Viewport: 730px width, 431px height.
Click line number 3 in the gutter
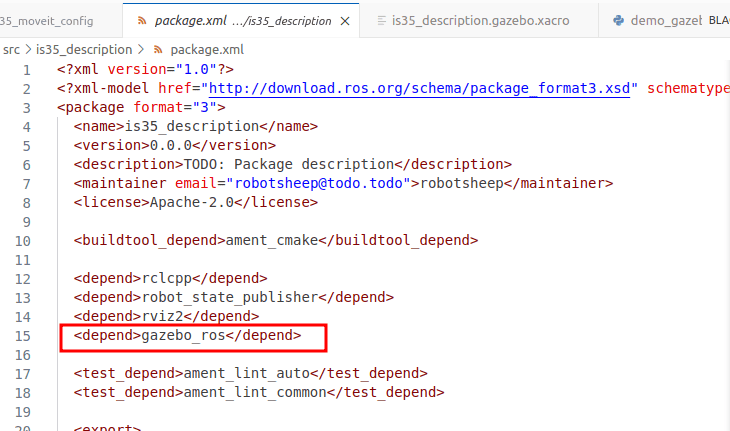(27, 108)
